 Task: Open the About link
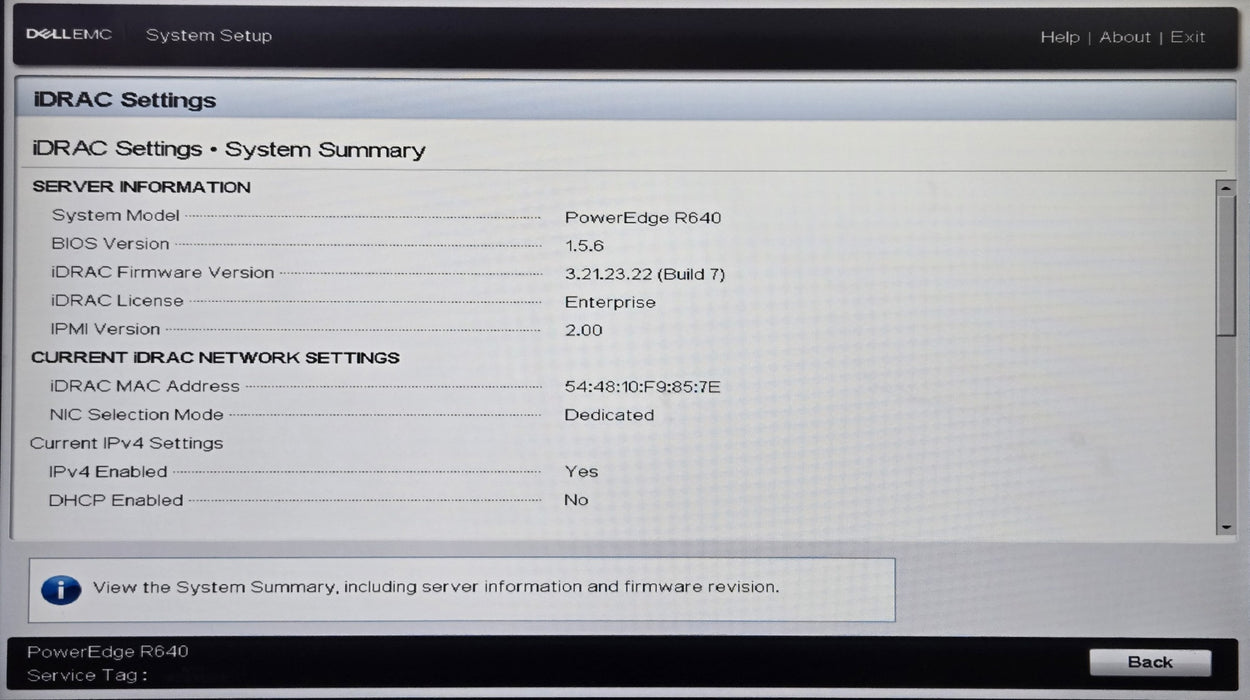1125,37
